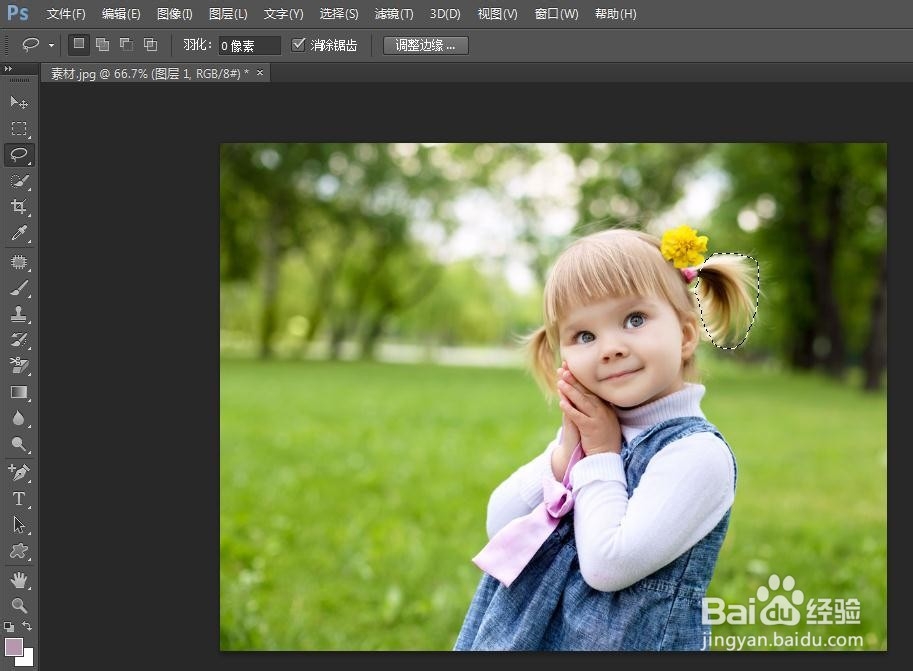Choose Add to selection mode
Screen dimensions: 913x671
[102, 44]
